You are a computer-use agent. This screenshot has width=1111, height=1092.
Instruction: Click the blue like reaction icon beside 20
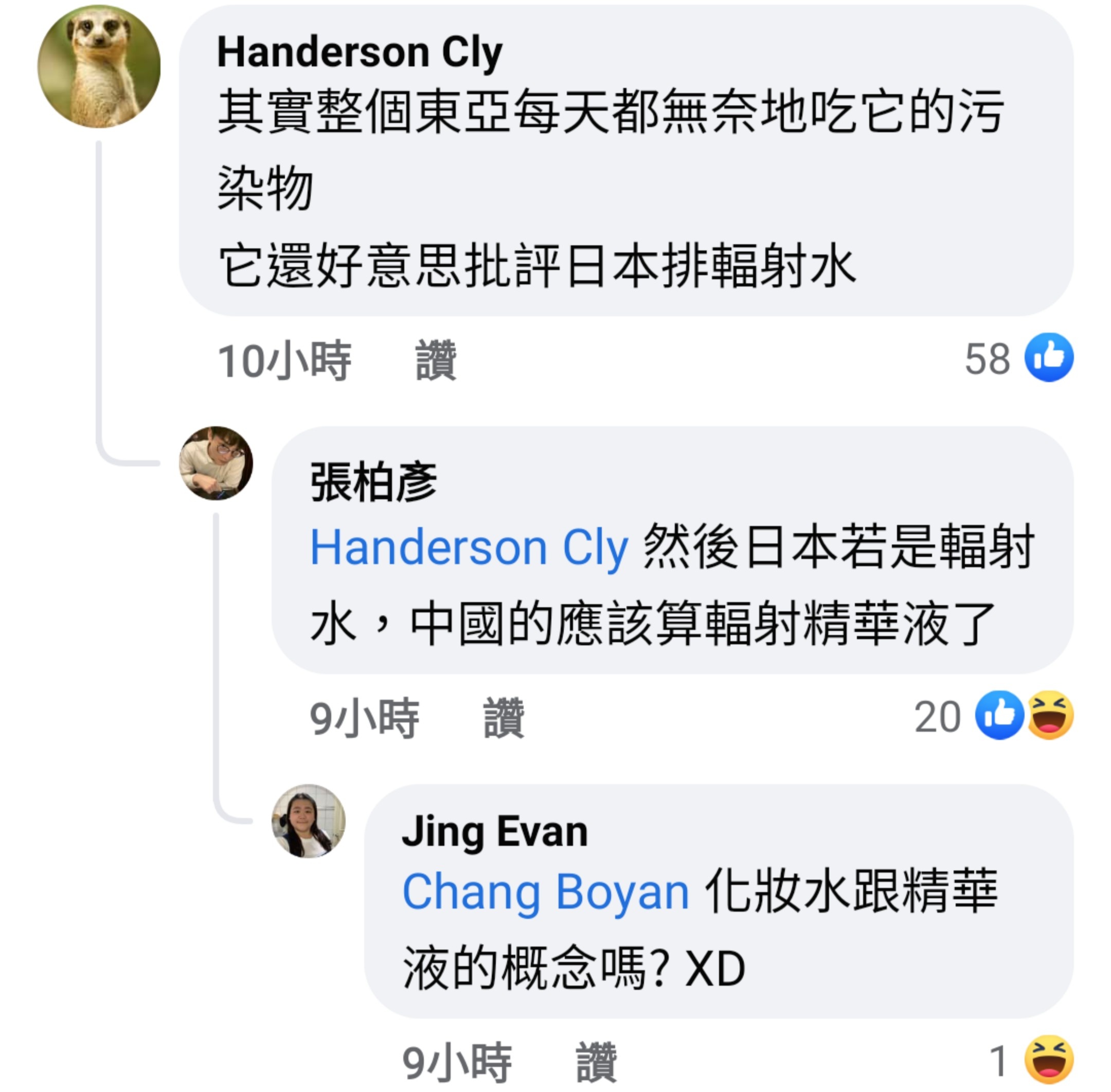coord(999,715)
